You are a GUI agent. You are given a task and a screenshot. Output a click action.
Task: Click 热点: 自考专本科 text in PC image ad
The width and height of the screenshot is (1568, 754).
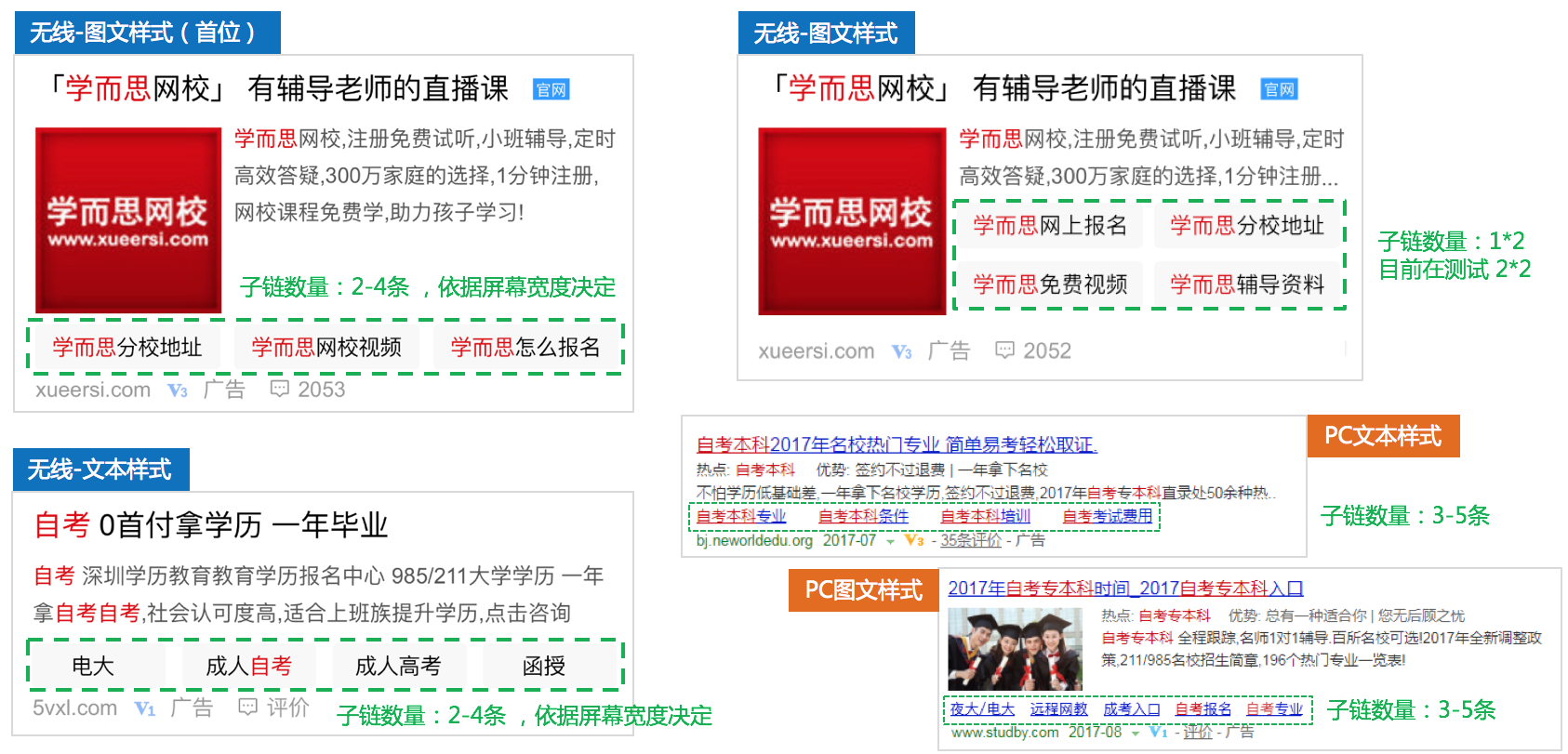pos(1156,615)
